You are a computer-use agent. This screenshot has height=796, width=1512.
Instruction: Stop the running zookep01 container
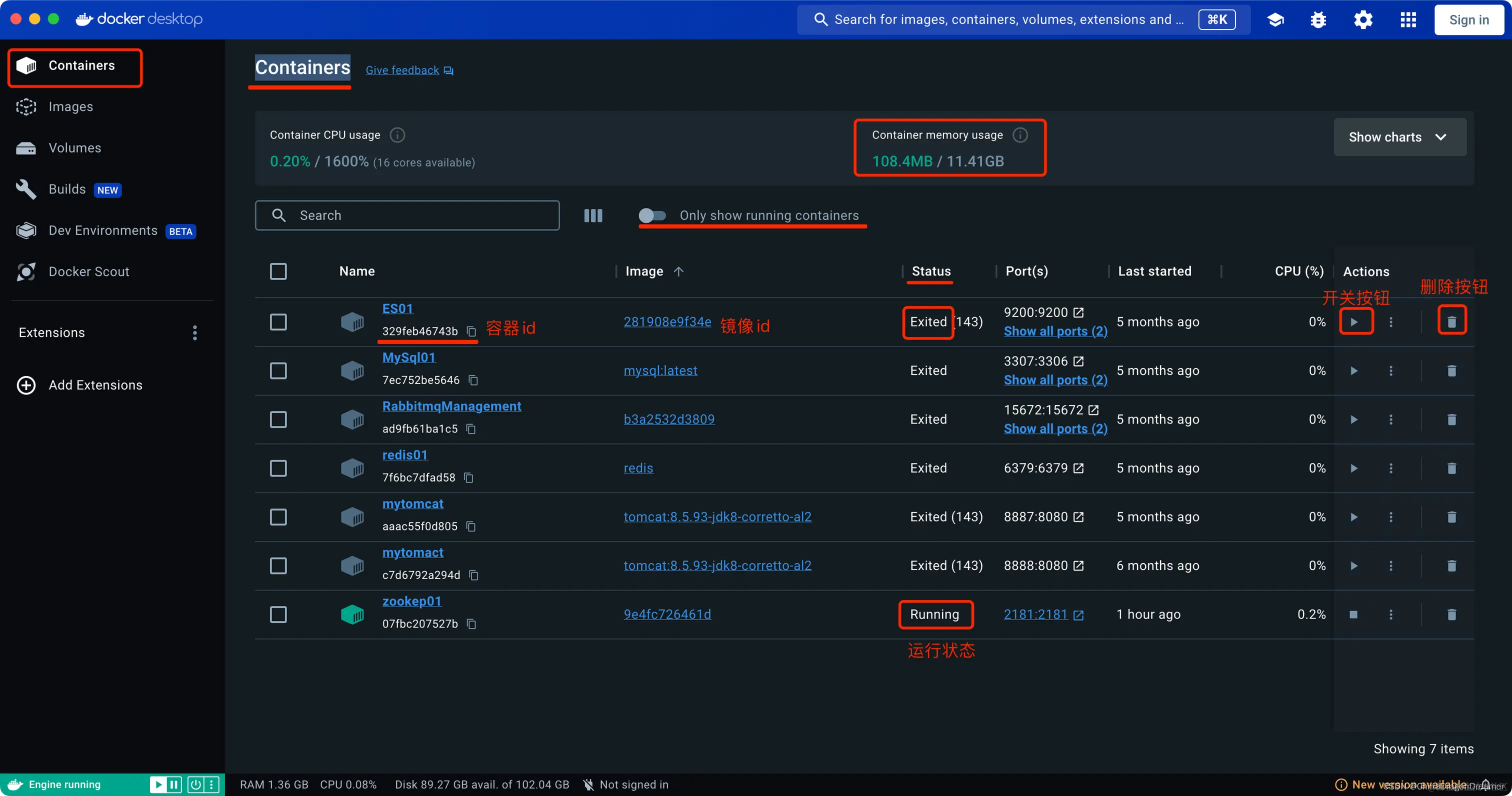point(1353,614)
